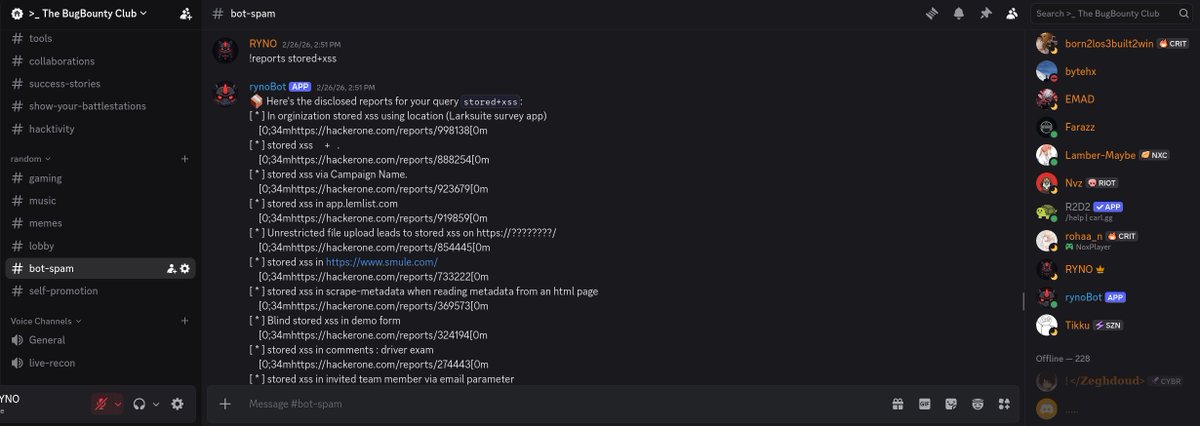Click the rynoBot username in chat message
This screenshot has height=426, width=1200.
click(267, 87)
